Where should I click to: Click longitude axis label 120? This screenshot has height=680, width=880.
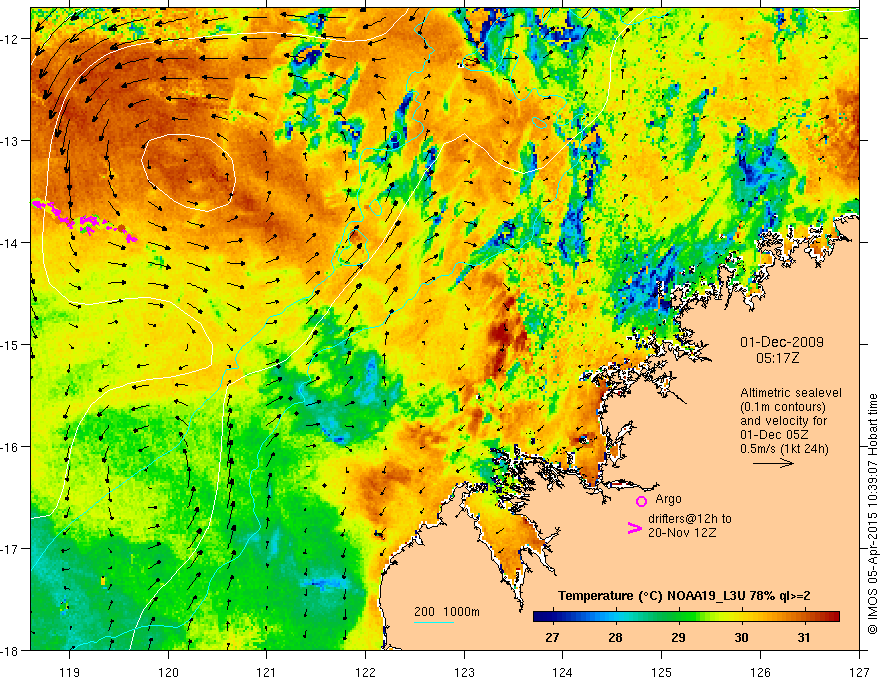pyautogui.click(x=168, y=672)
